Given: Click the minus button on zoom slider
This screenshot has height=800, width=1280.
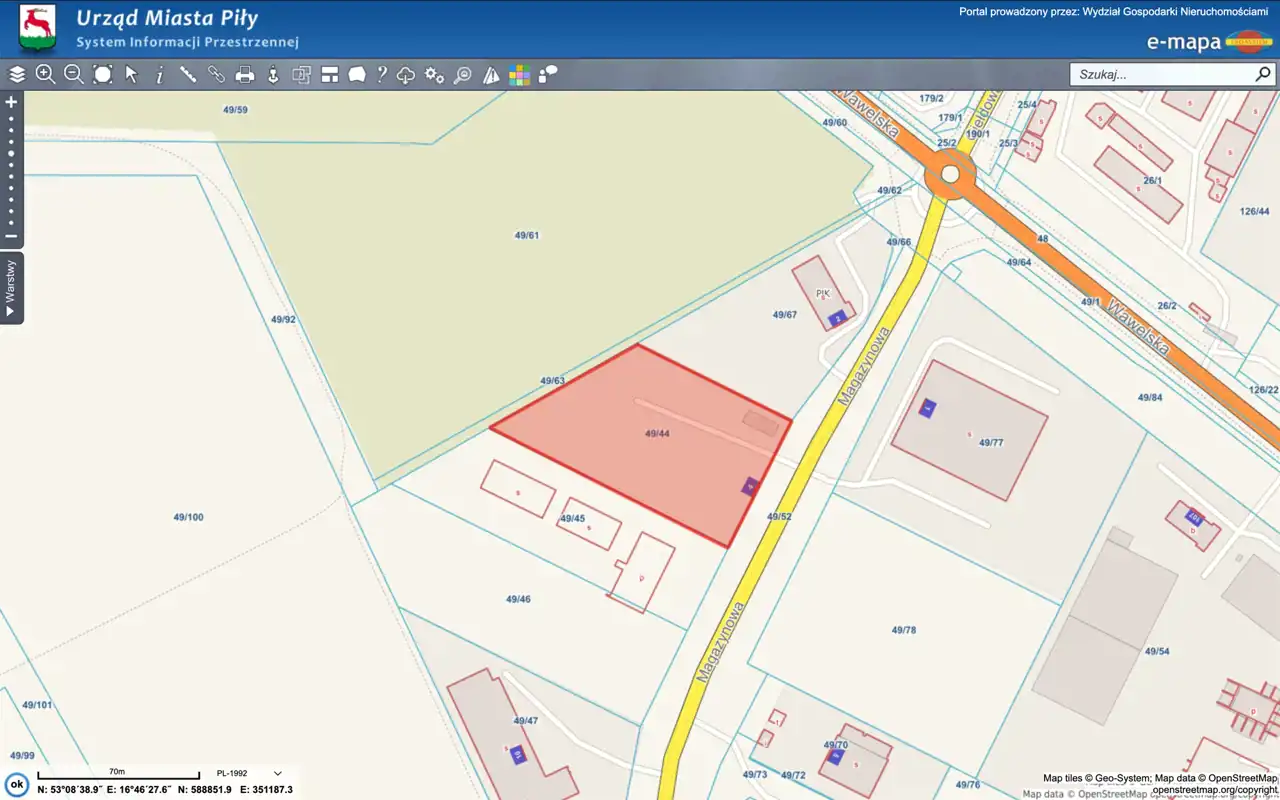Looking at the screenshot, I should click(11, 237).
